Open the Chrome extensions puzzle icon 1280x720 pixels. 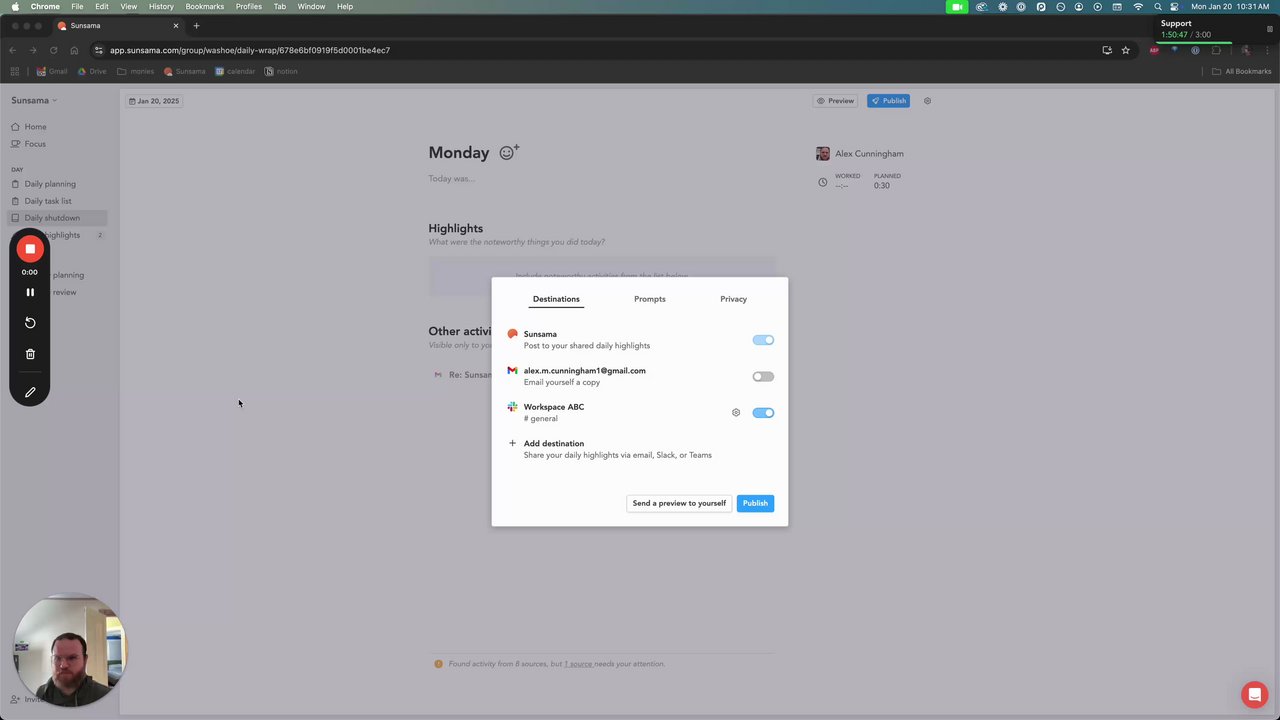(x=1216, y=50)
